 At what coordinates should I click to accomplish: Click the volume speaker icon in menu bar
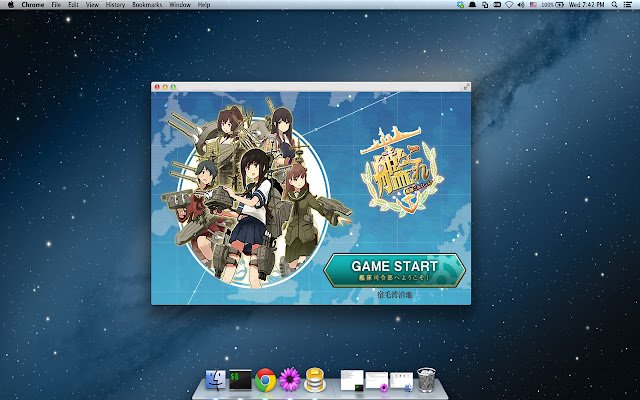521,5
